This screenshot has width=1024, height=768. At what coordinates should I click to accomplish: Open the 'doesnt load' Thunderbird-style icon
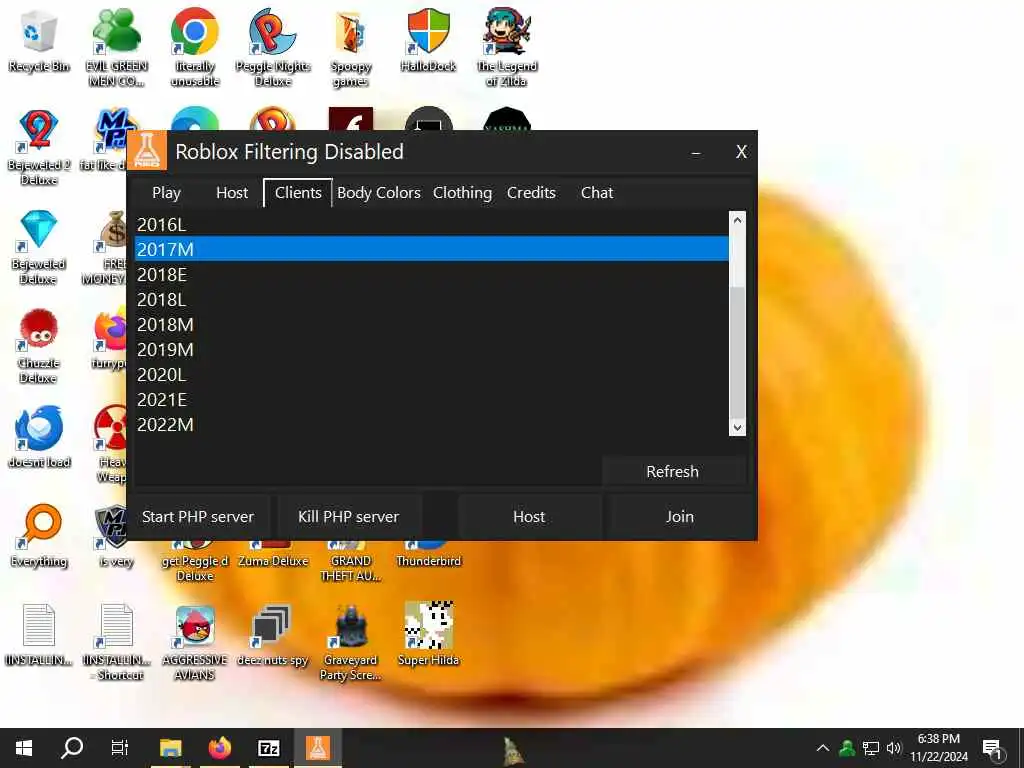coord(39,436)
